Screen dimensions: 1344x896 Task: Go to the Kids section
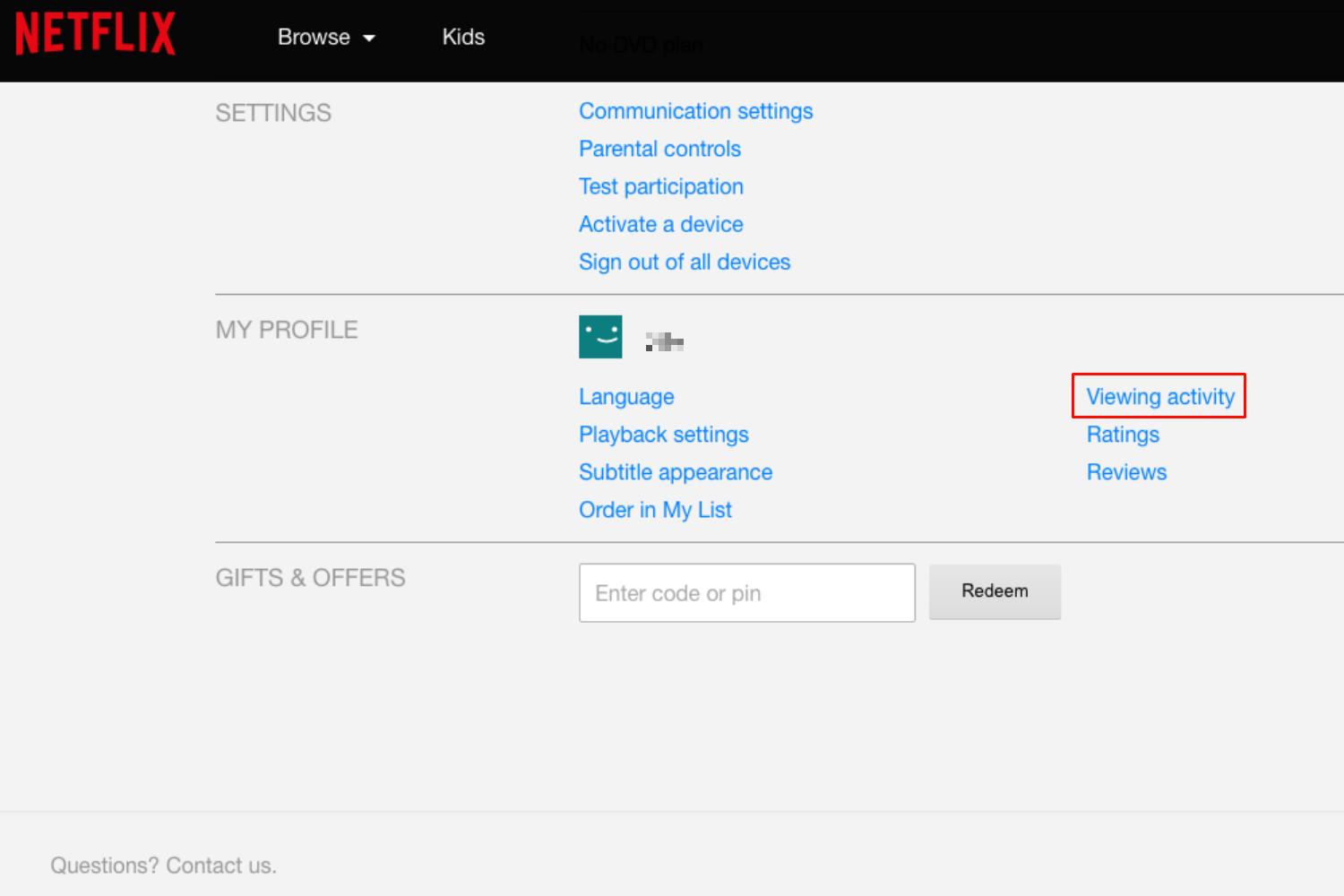pos(463,37)
